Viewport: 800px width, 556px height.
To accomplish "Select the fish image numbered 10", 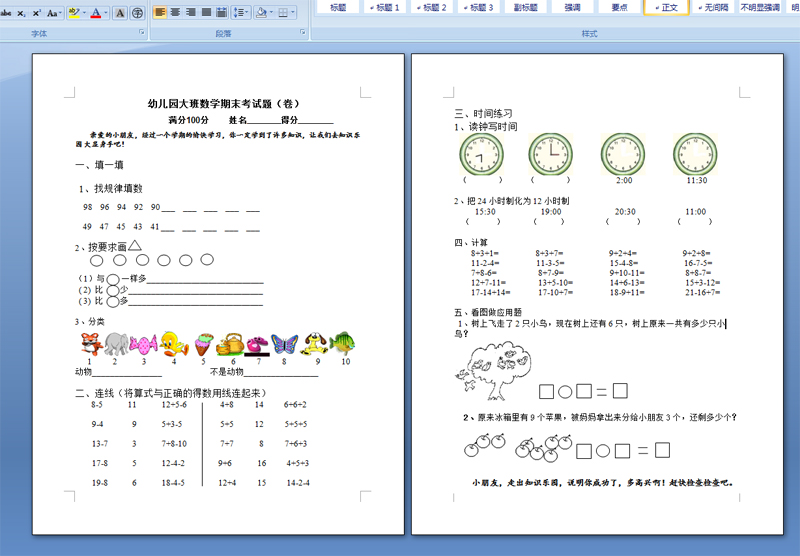I will 342,343.
